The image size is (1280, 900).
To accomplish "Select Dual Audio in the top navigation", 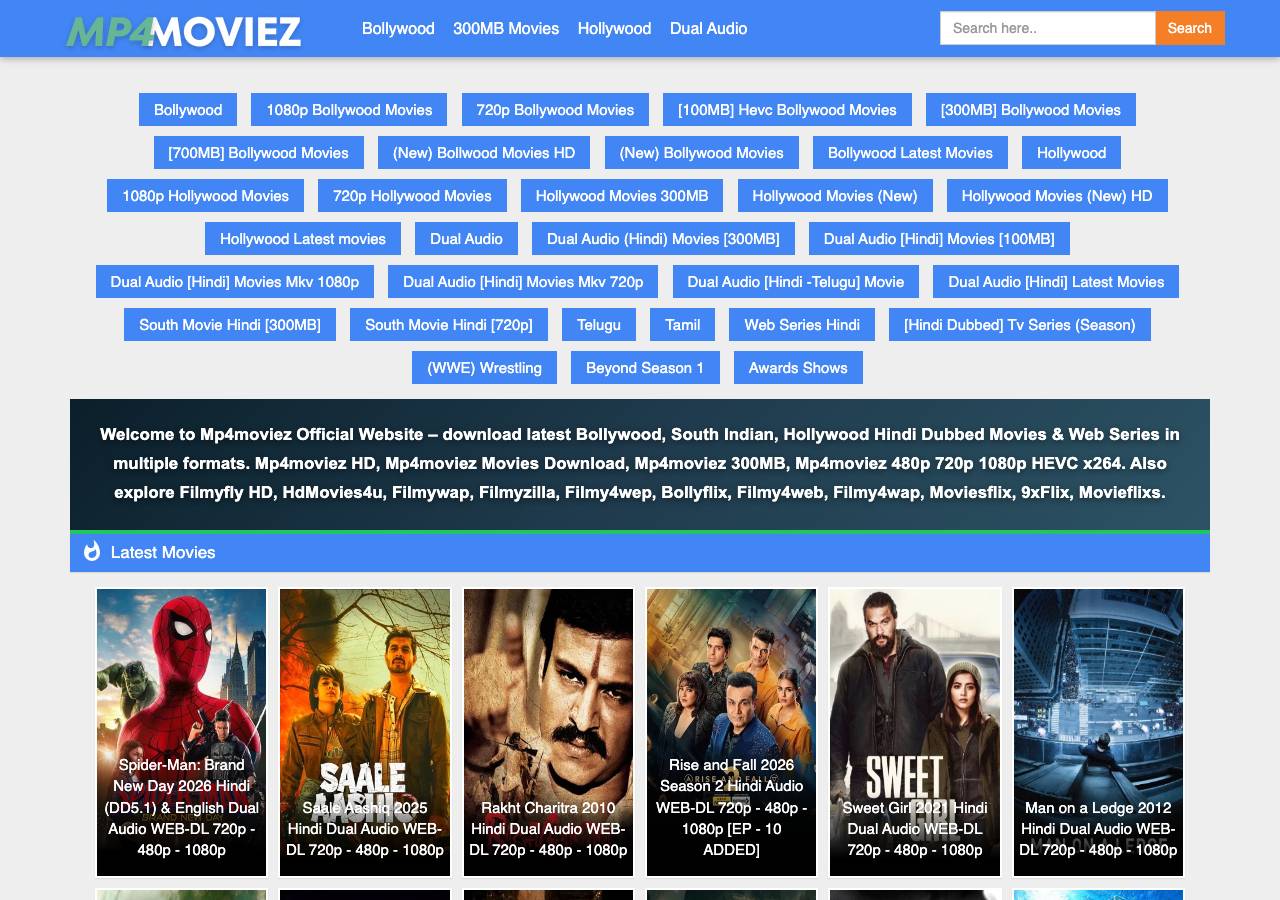I will 708,28.
